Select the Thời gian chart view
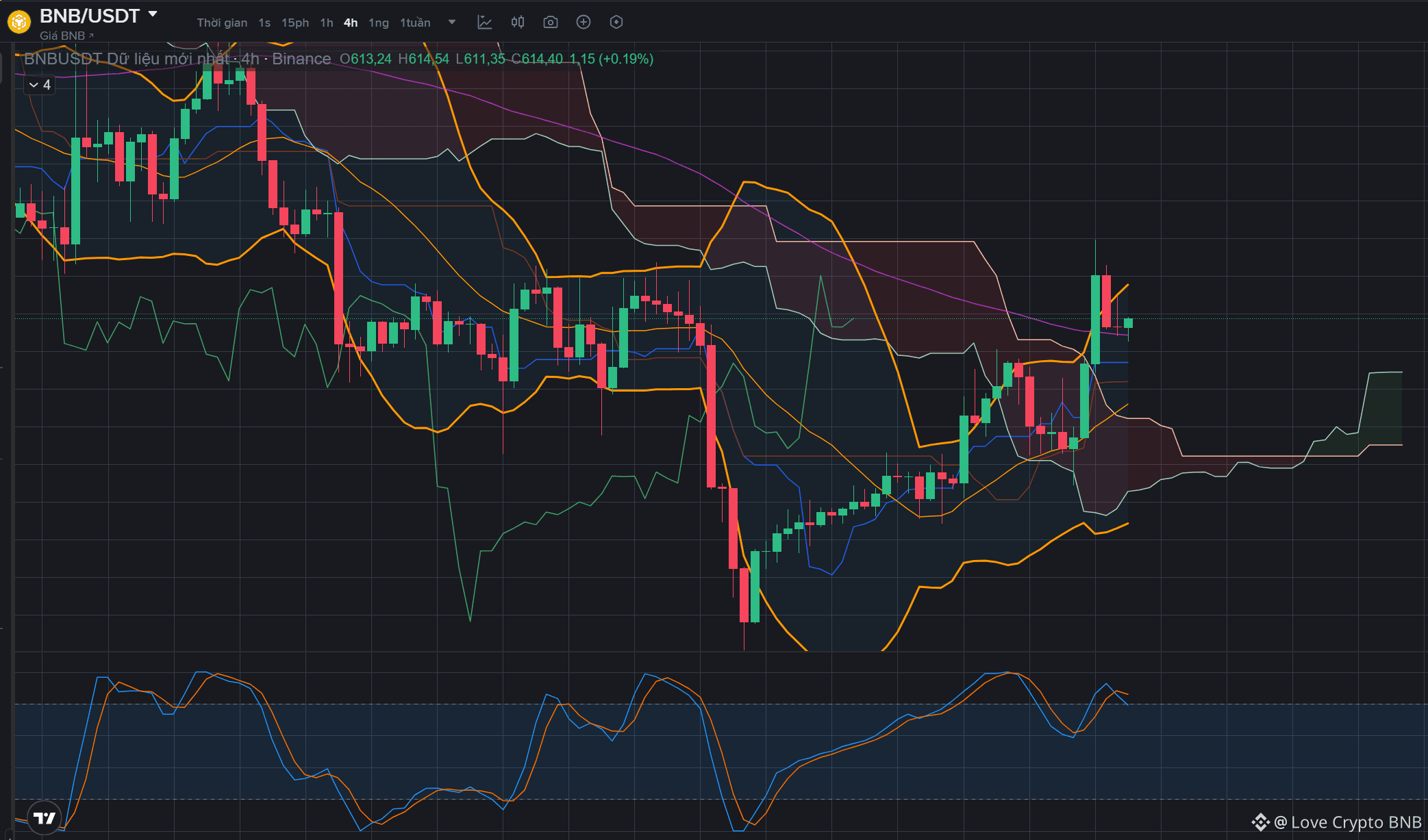Image resolution: width=1428 pixels, height=840 pixels. click(222, 23)
